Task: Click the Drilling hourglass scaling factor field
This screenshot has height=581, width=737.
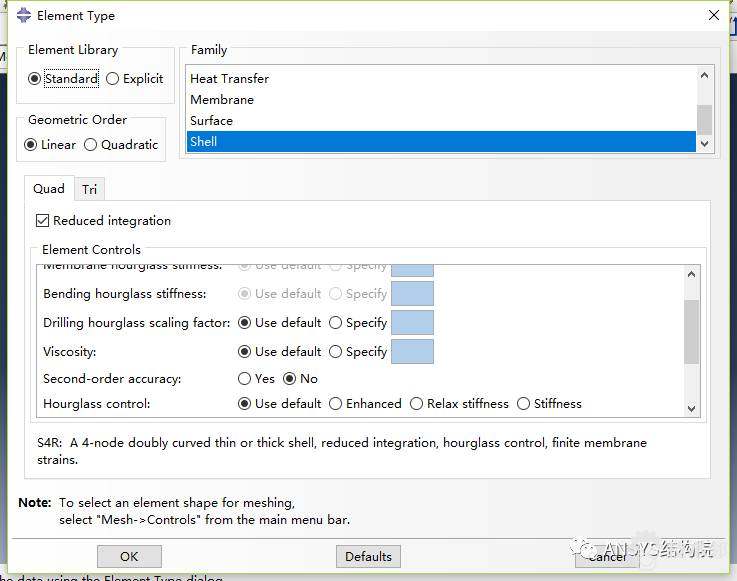Action: pos(412,323)
